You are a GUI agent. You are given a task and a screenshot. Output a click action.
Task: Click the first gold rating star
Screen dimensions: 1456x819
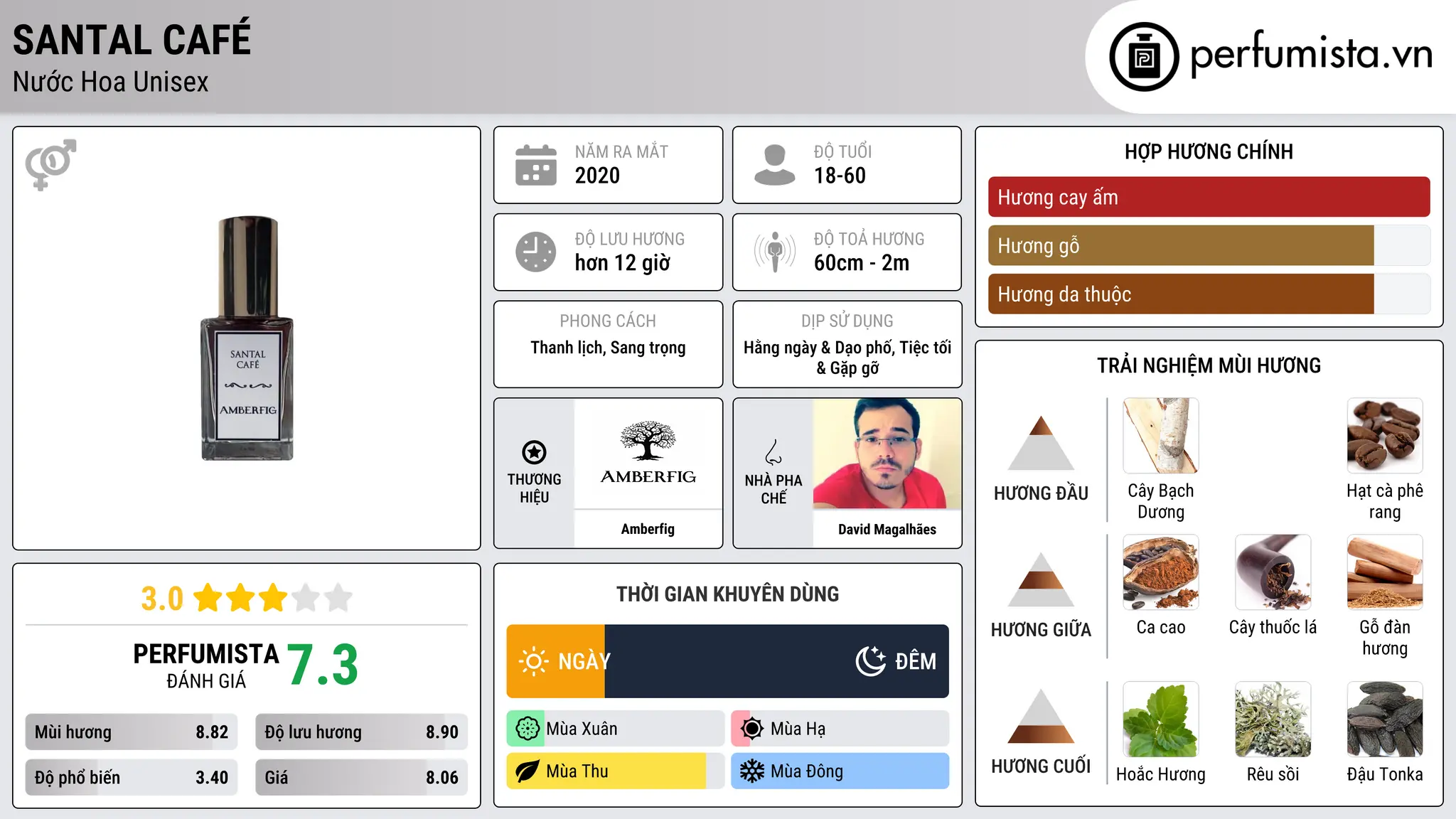click(x=209, y=598)
